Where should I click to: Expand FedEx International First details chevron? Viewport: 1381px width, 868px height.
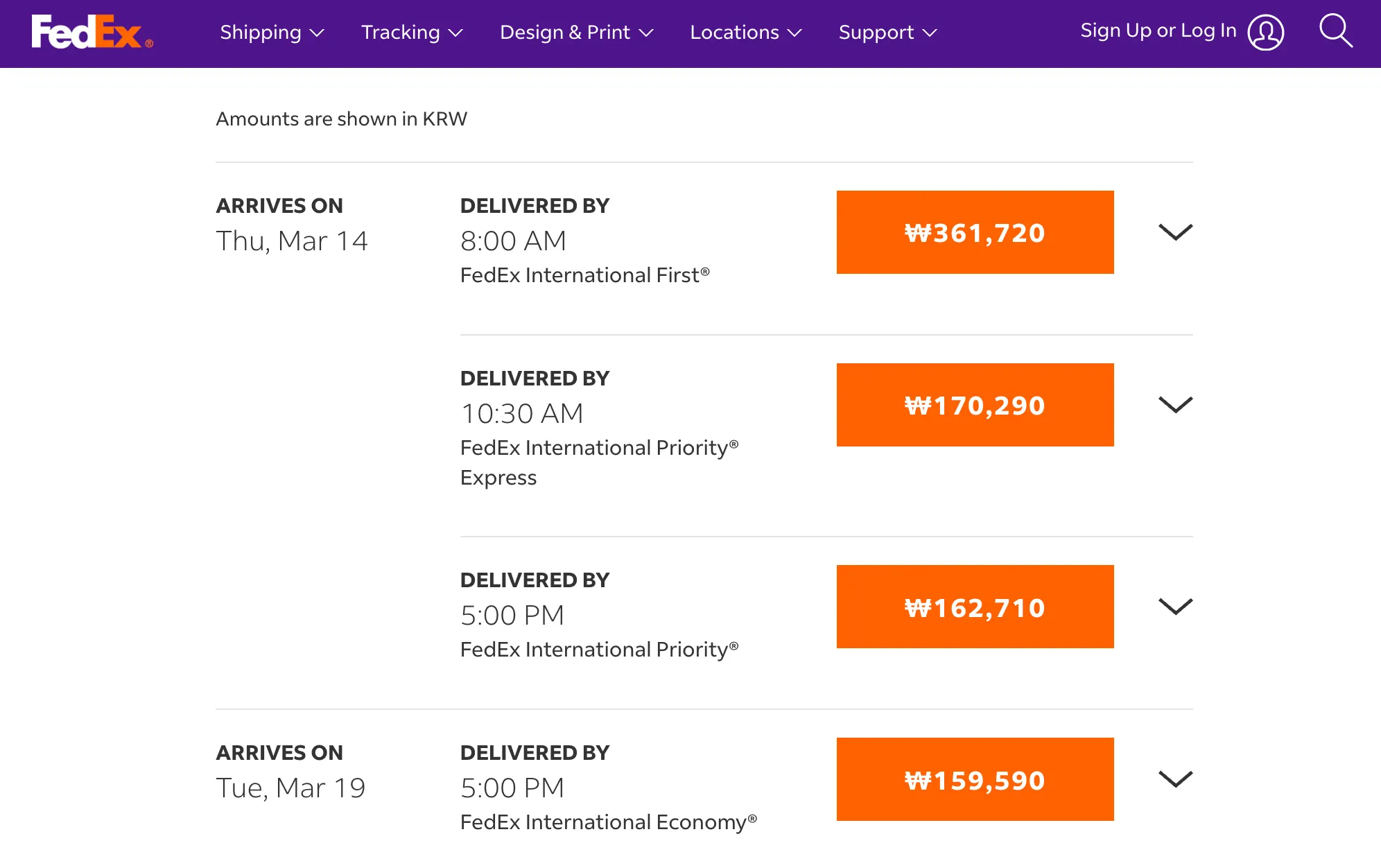point(1175,232)
